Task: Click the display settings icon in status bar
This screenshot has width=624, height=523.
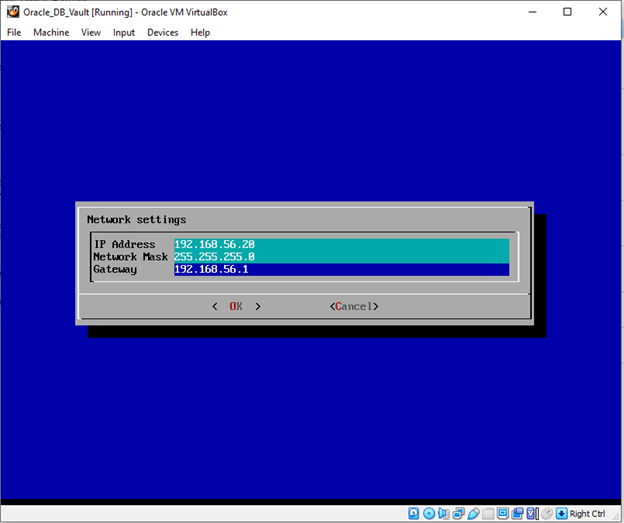Action: click(503, 513)
